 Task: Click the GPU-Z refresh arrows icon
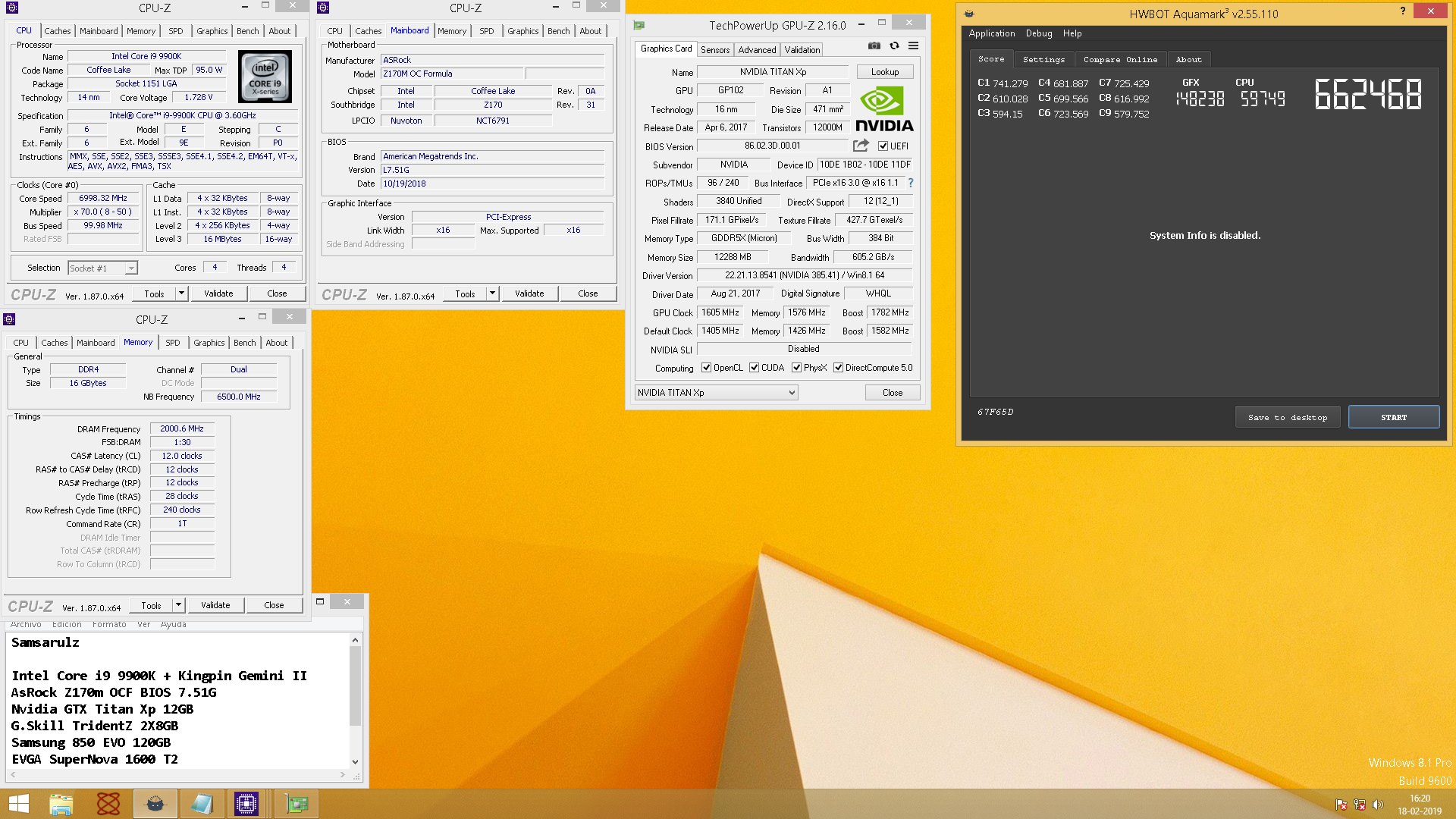(x=894, y=45)
